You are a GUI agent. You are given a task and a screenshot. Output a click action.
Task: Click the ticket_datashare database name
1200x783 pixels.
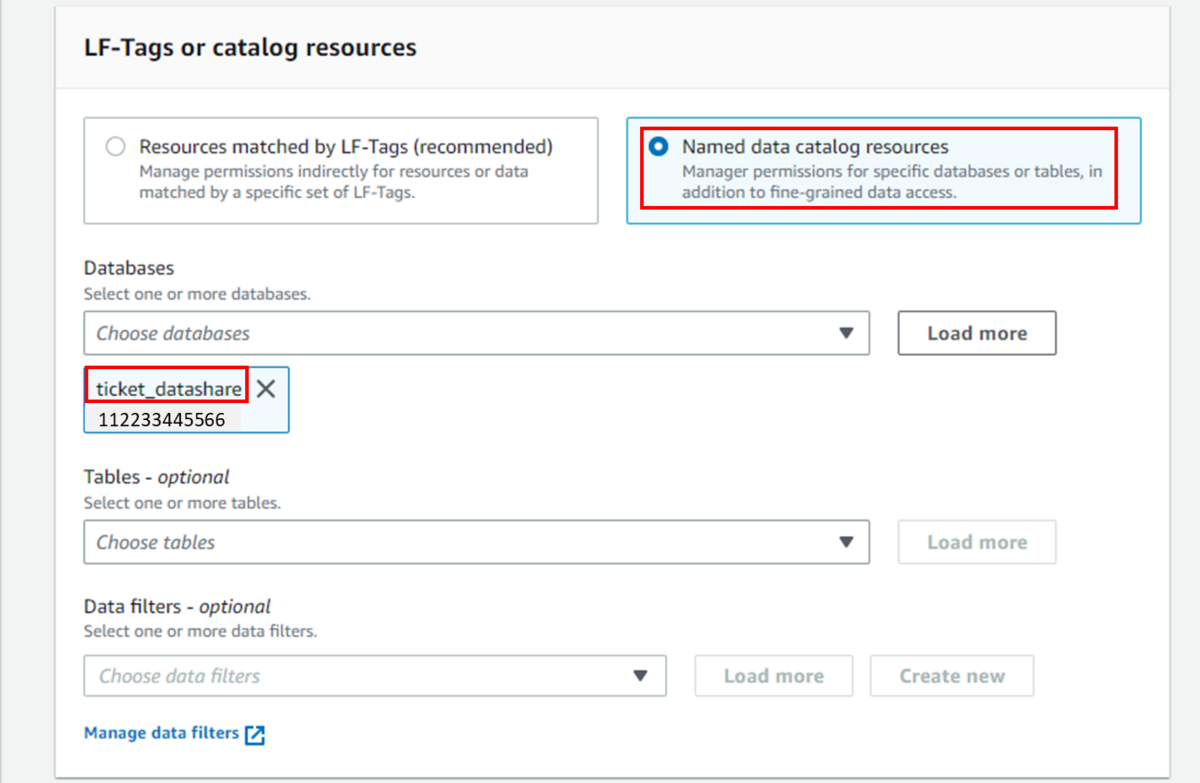(x=168, y=389)
